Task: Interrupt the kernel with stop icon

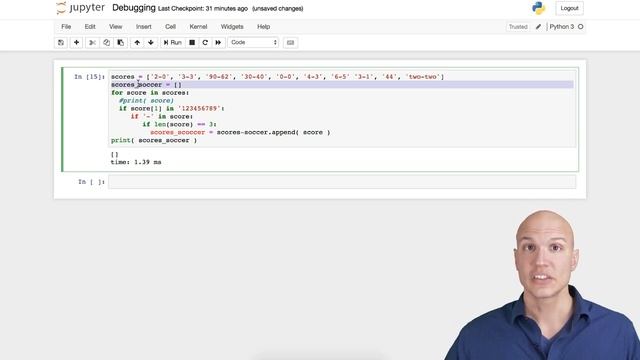Action: click(x=192, y=42)
